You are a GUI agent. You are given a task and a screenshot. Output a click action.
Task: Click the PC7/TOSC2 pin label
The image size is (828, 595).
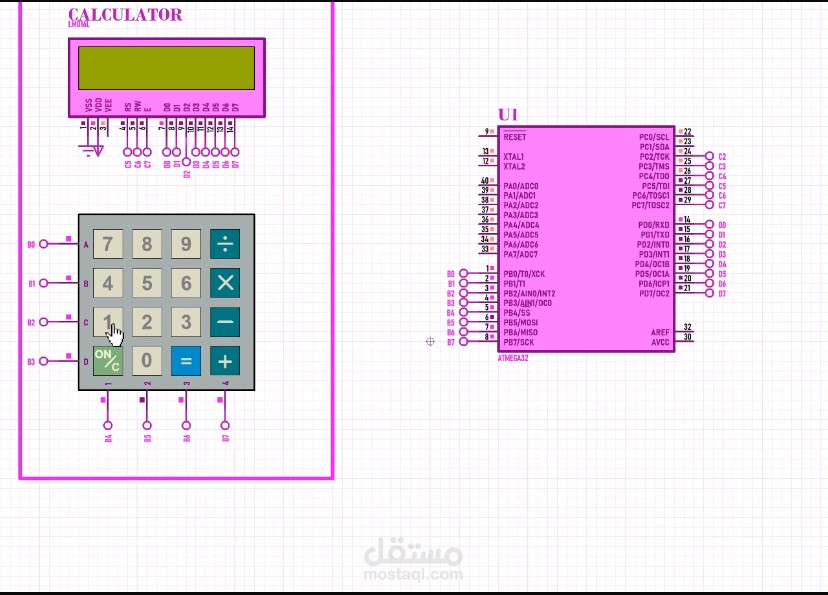coord(651,205)
